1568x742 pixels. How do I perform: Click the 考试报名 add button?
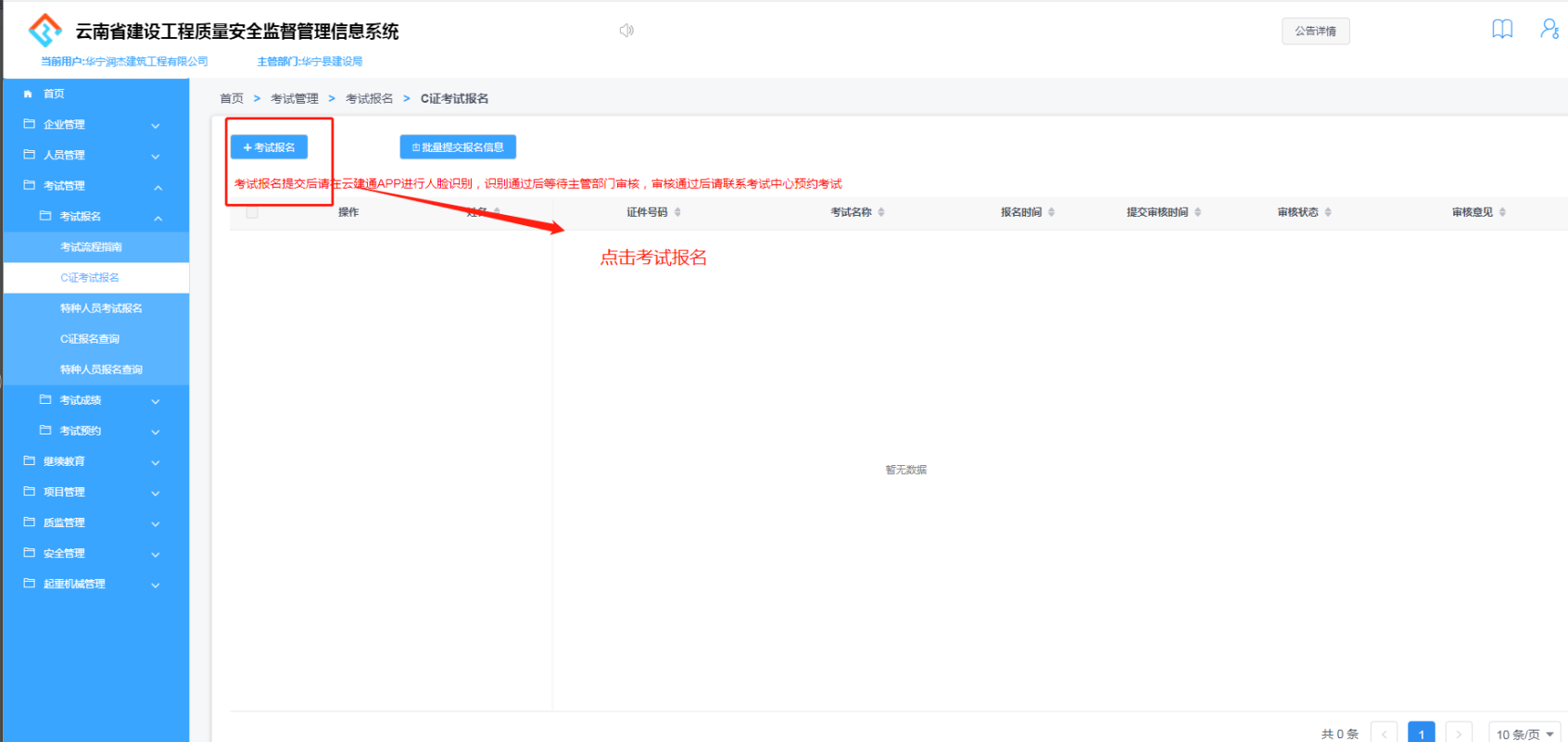[269, 147]
